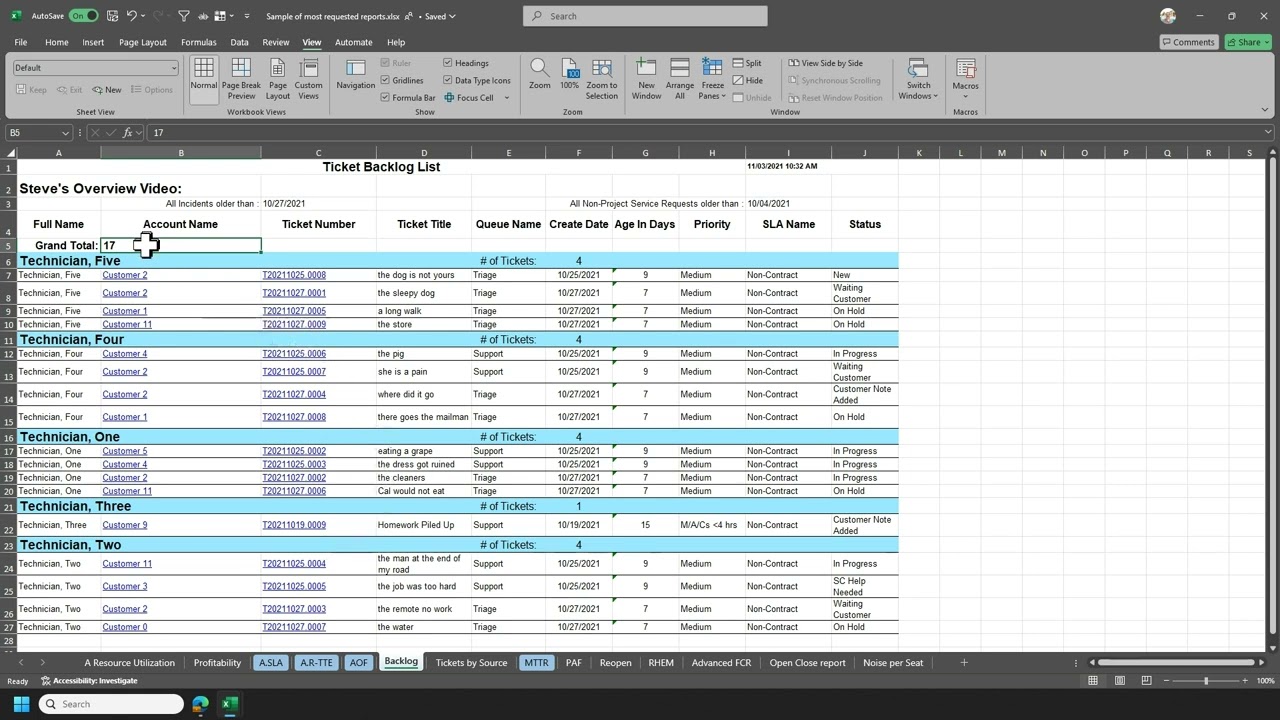Open the Focus Cell dropdown arrow
This screenshot has height=720, width=1280.
[x=506, y=98]
